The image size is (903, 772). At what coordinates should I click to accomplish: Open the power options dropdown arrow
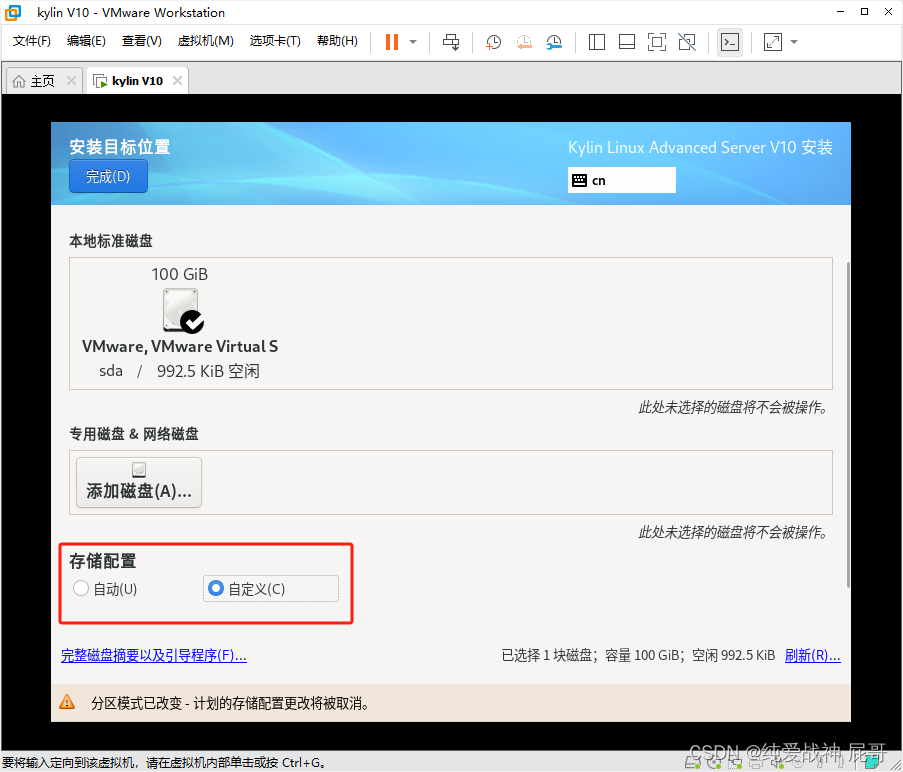point(413,41)
